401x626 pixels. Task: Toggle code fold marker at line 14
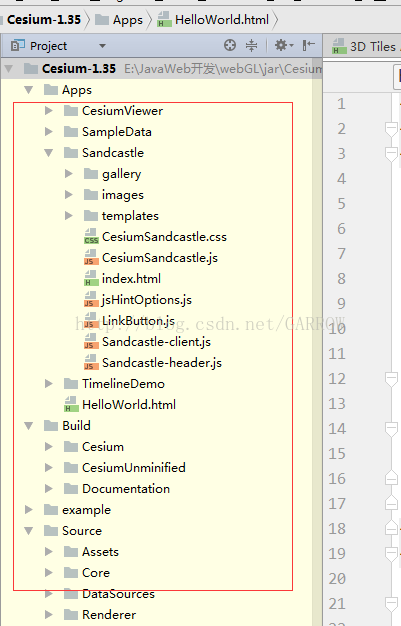pyautogui.click(x=391, y=429)
